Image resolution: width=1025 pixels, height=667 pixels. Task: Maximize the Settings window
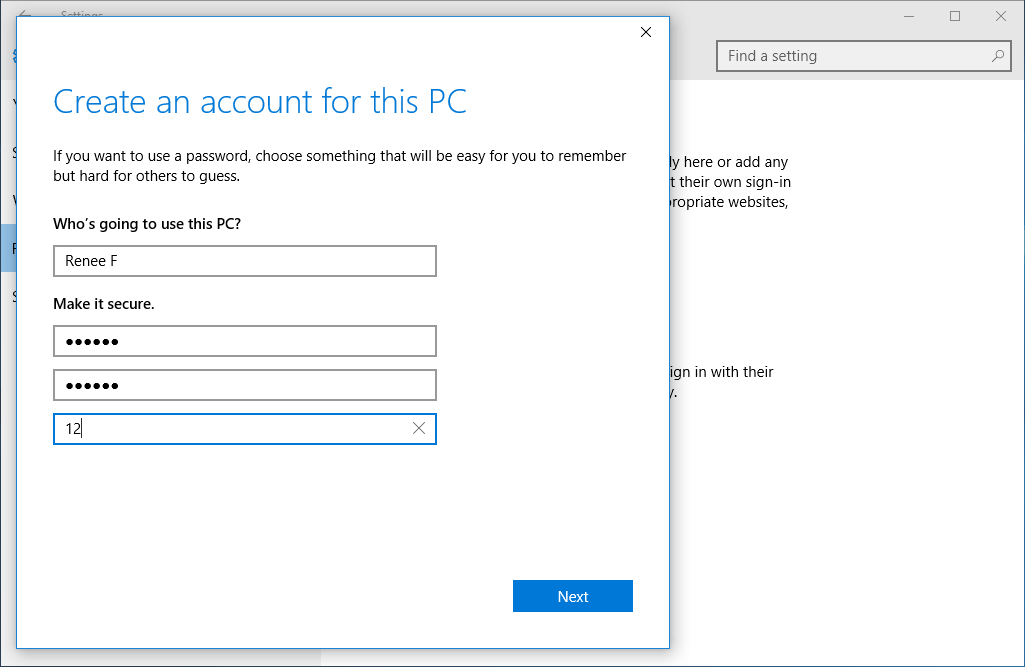click(x=954, y=15)
